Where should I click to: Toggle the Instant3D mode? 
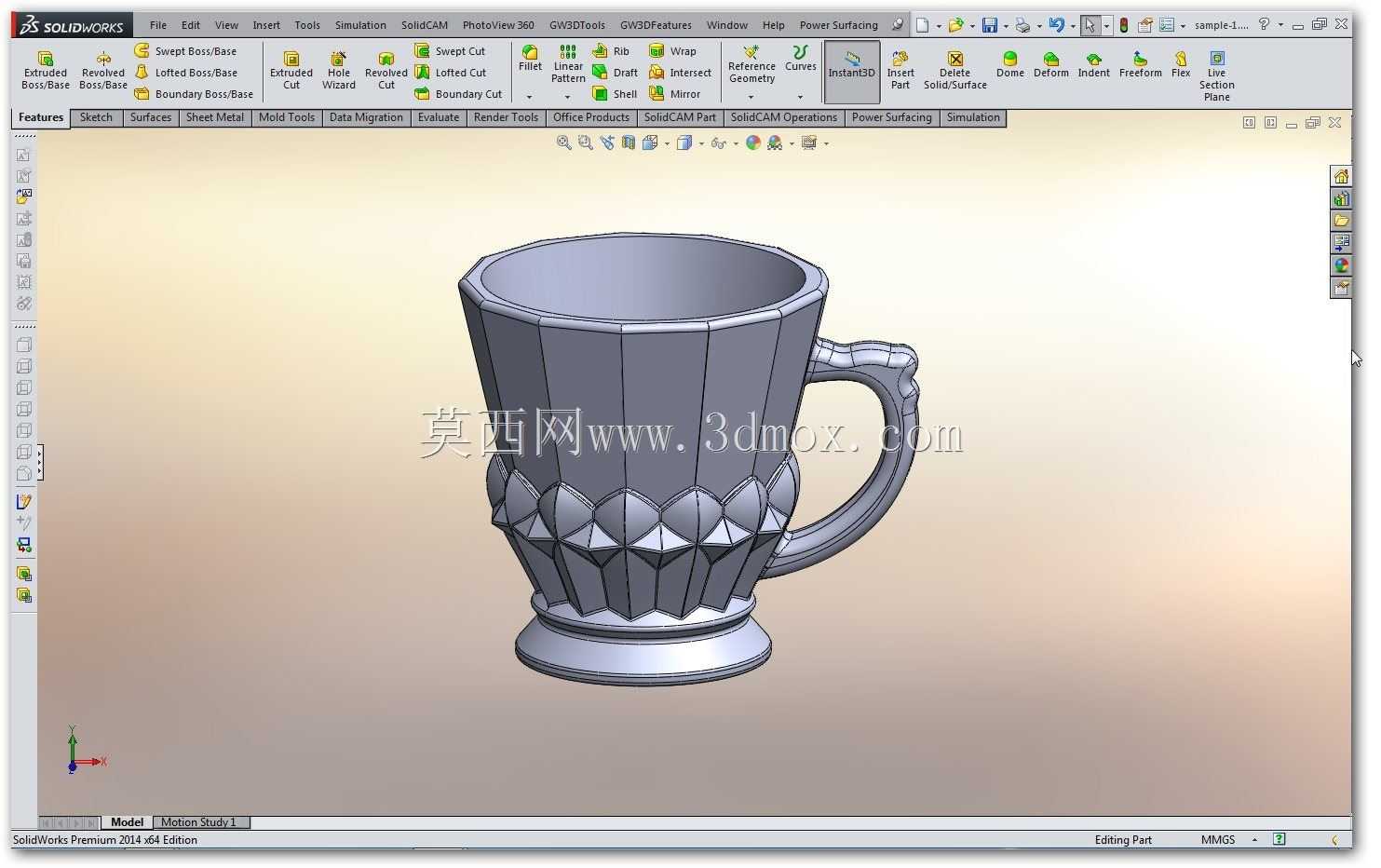[851, 71]
